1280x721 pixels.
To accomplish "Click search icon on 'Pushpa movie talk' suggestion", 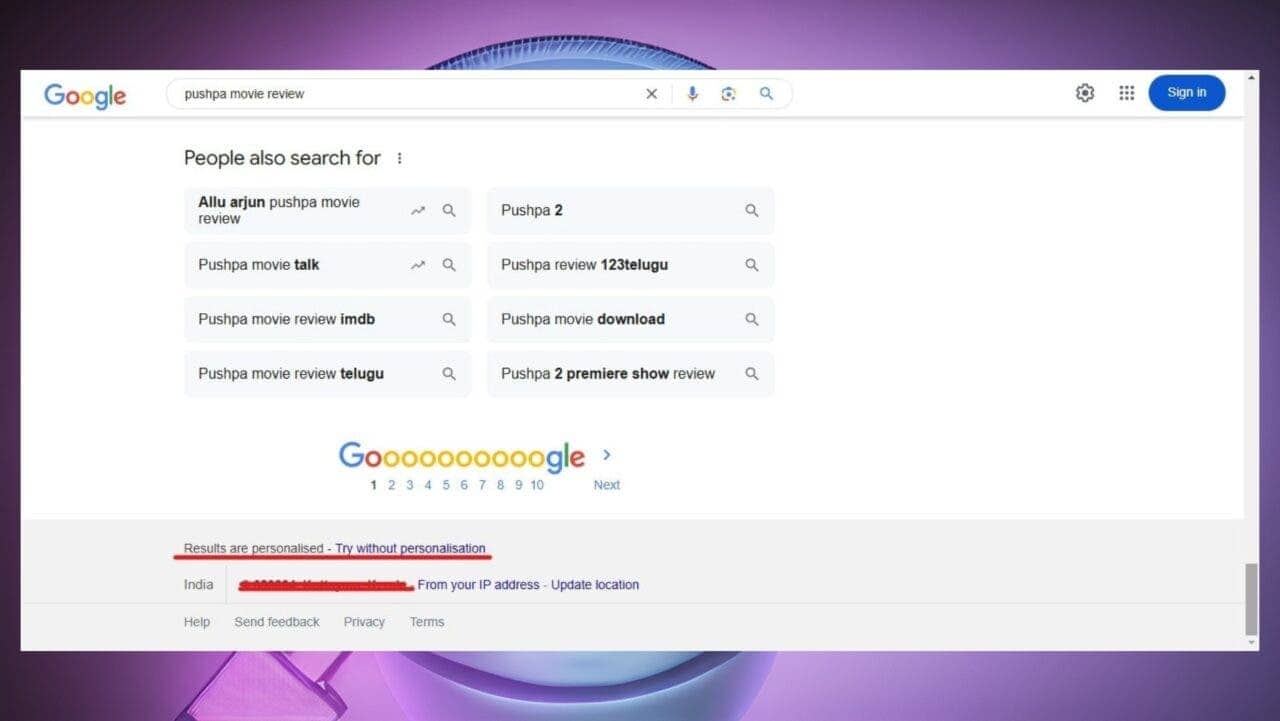I will click(449, 265).
